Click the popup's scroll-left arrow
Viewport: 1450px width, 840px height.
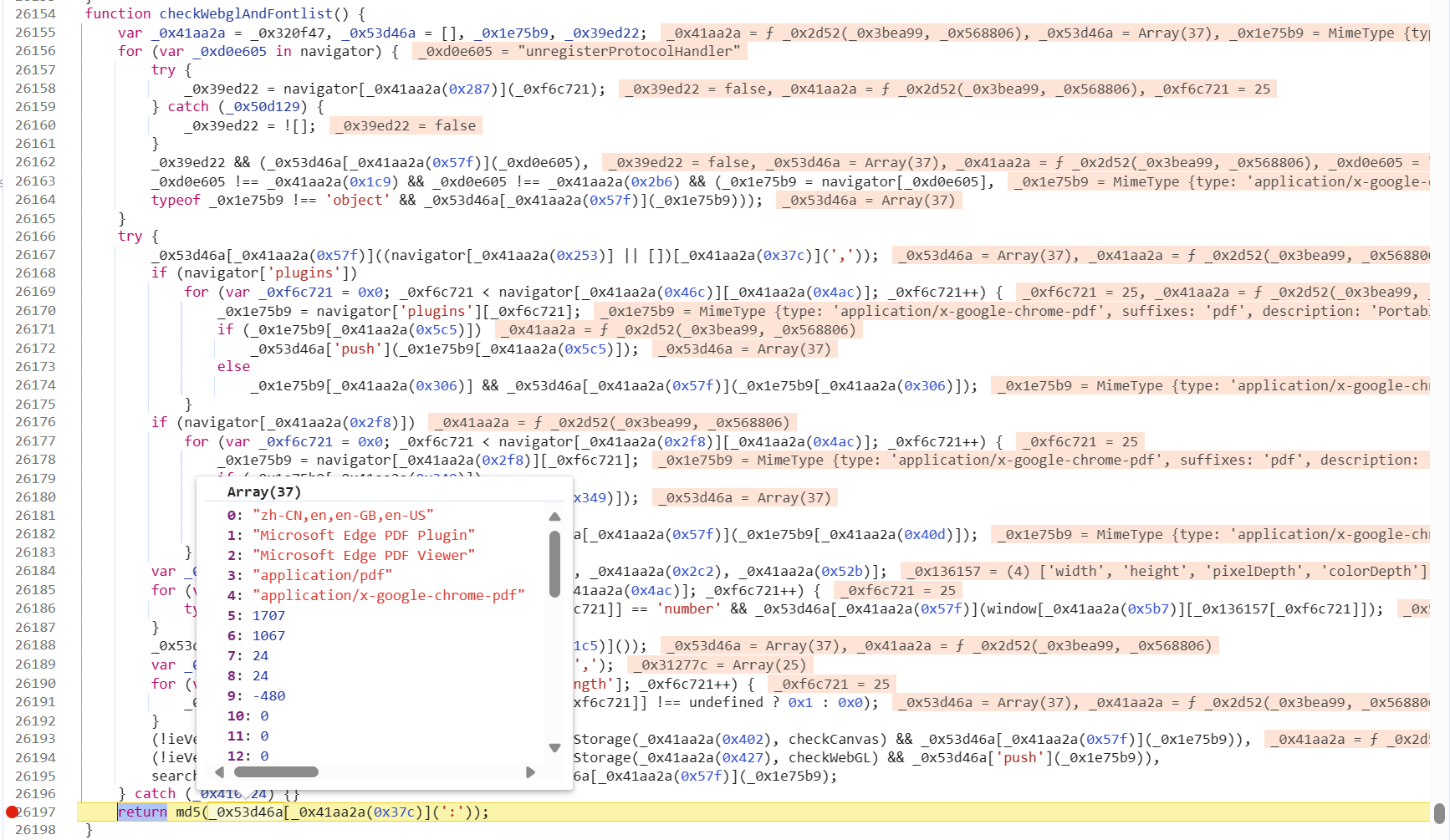(220, 772)
